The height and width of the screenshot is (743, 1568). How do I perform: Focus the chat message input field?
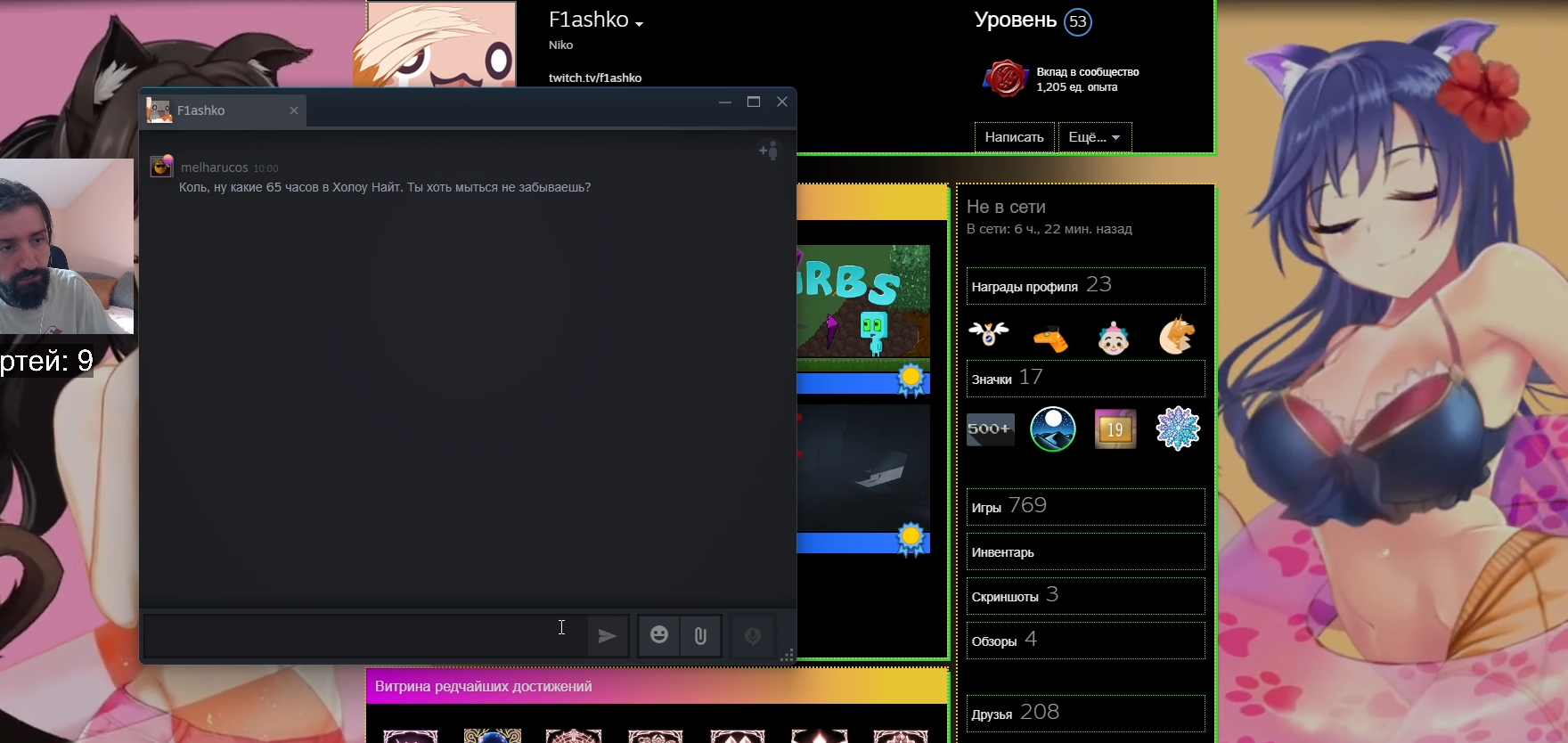363,636
